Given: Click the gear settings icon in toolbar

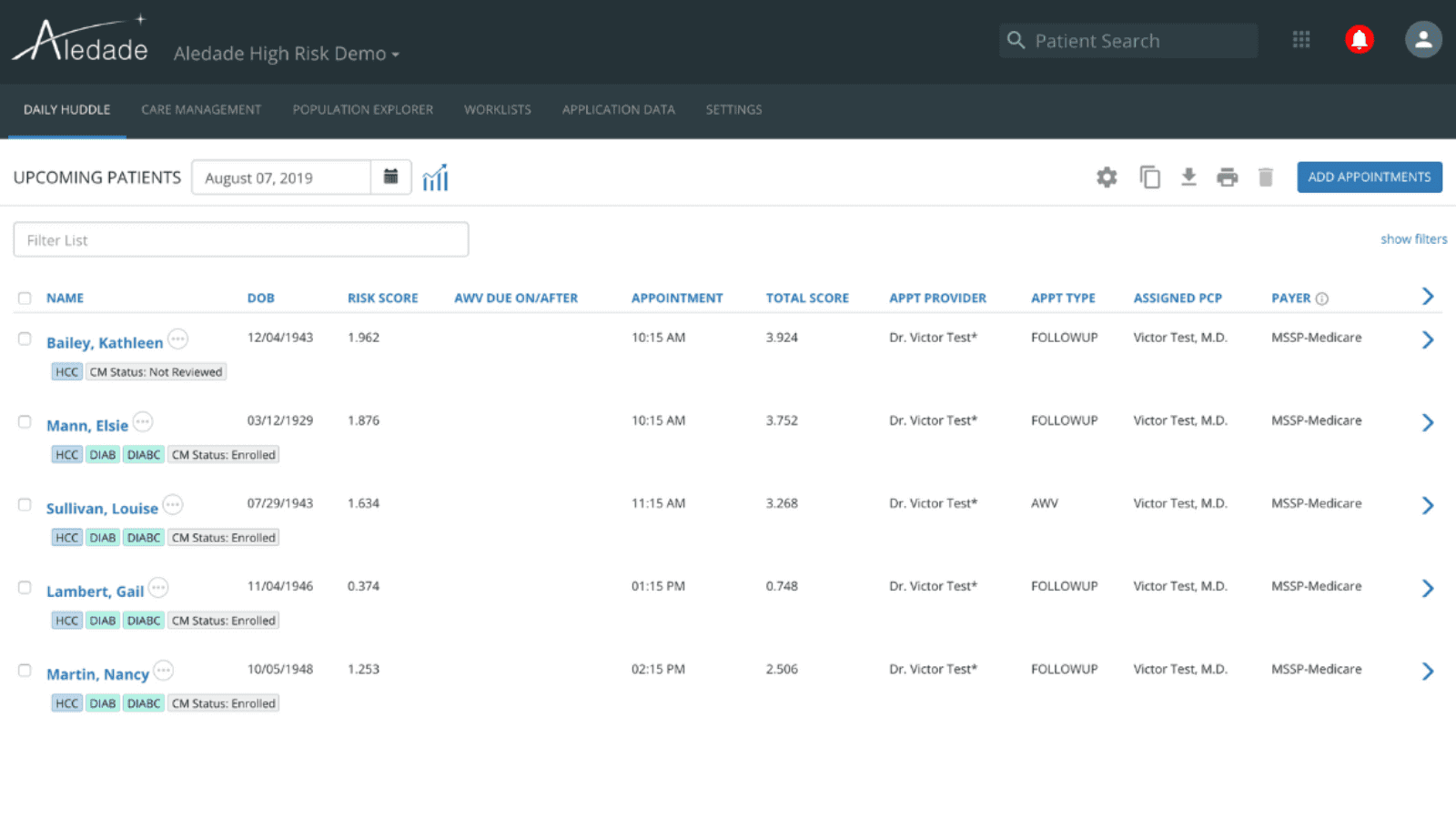Looking at the screenshot, I should (1107, 177).
